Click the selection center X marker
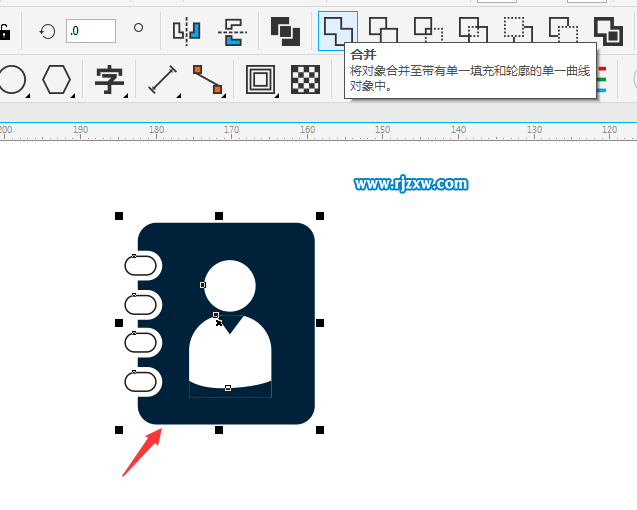This screenshot has width=637, height=510. (x=219, y=323)
